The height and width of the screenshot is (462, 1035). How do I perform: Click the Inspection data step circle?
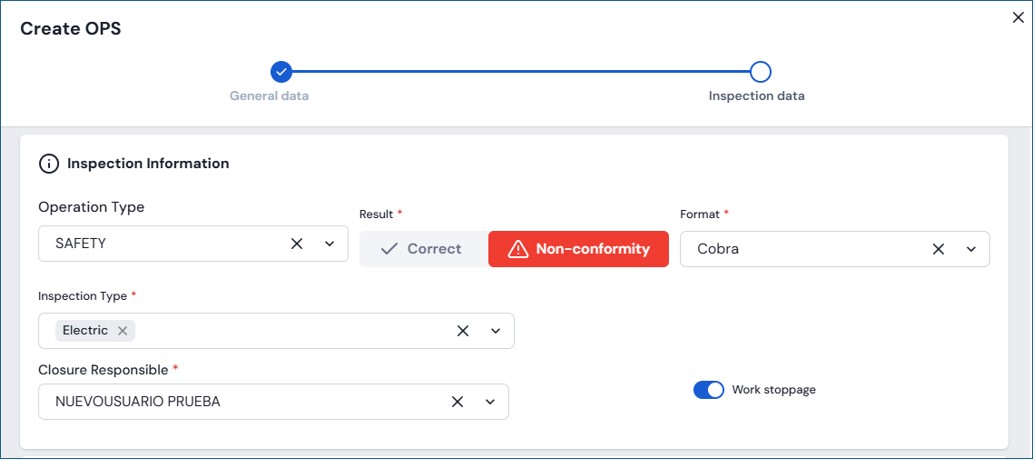click(760, 72)
